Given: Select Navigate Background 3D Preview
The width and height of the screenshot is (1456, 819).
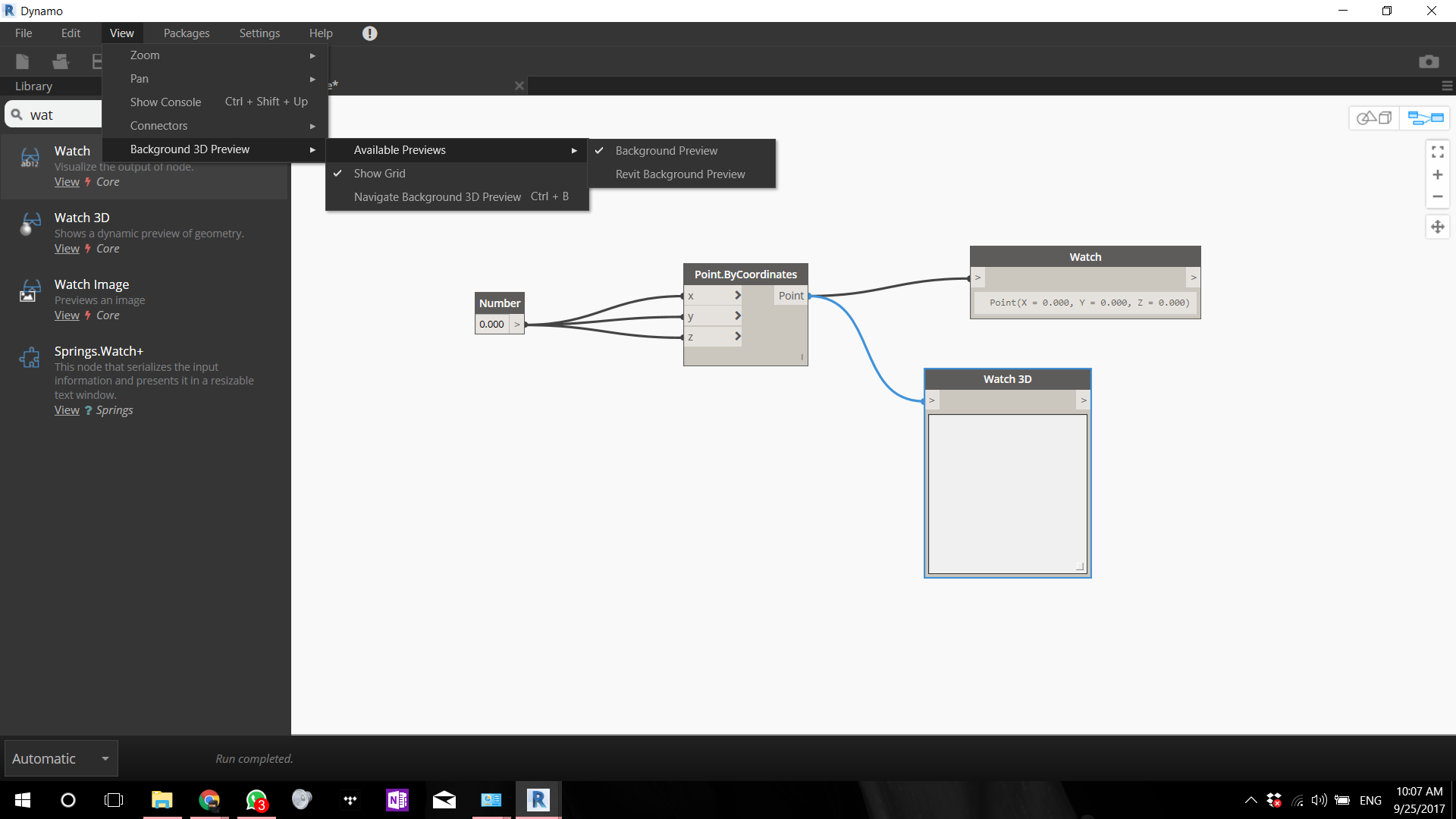Looking at the screenshot, I should point(457,197).
